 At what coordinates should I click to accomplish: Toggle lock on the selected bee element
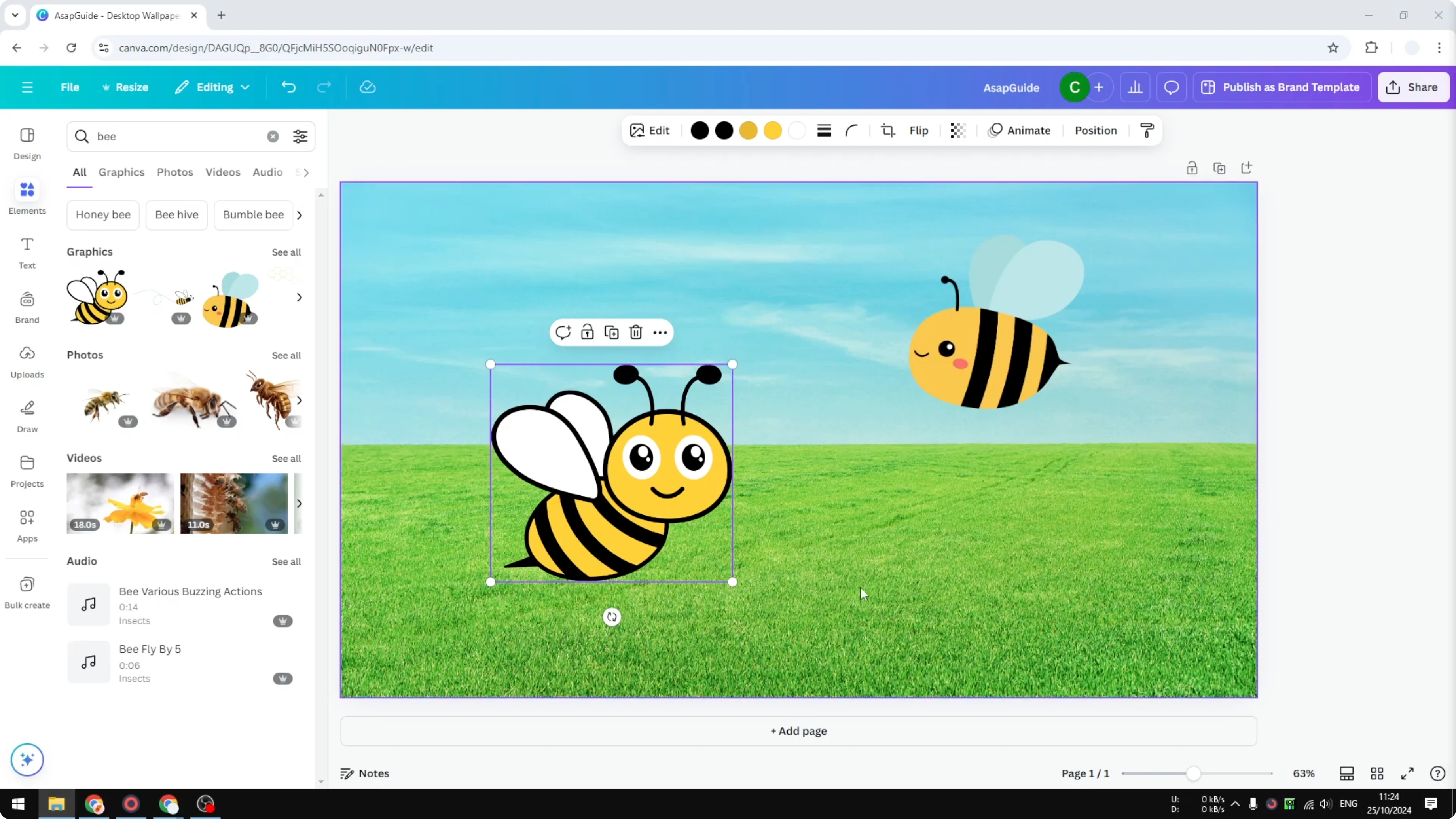587,332
